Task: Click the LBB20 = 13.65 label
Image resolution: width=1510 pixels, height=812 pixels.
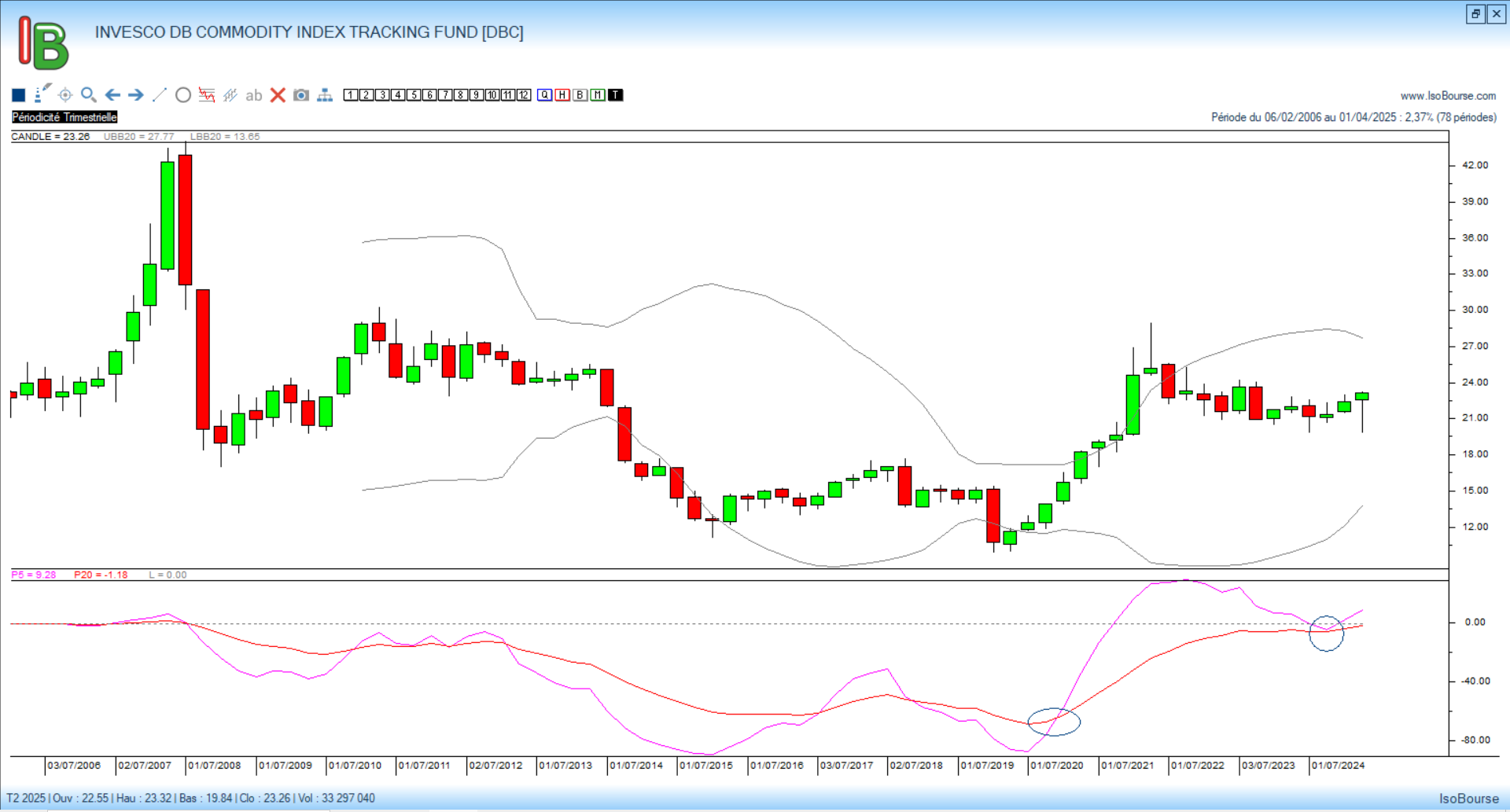Action: tap(225, 137)
